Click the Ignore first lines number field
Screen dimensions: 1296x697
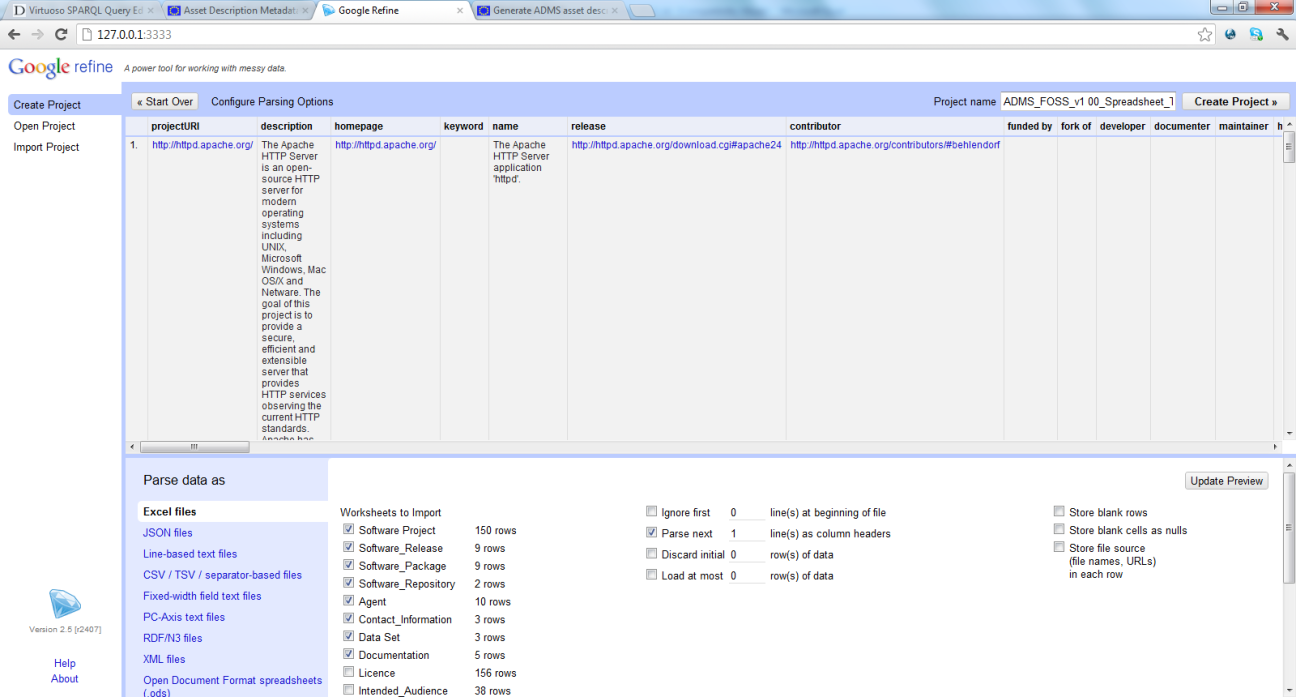tap(746, 512)
